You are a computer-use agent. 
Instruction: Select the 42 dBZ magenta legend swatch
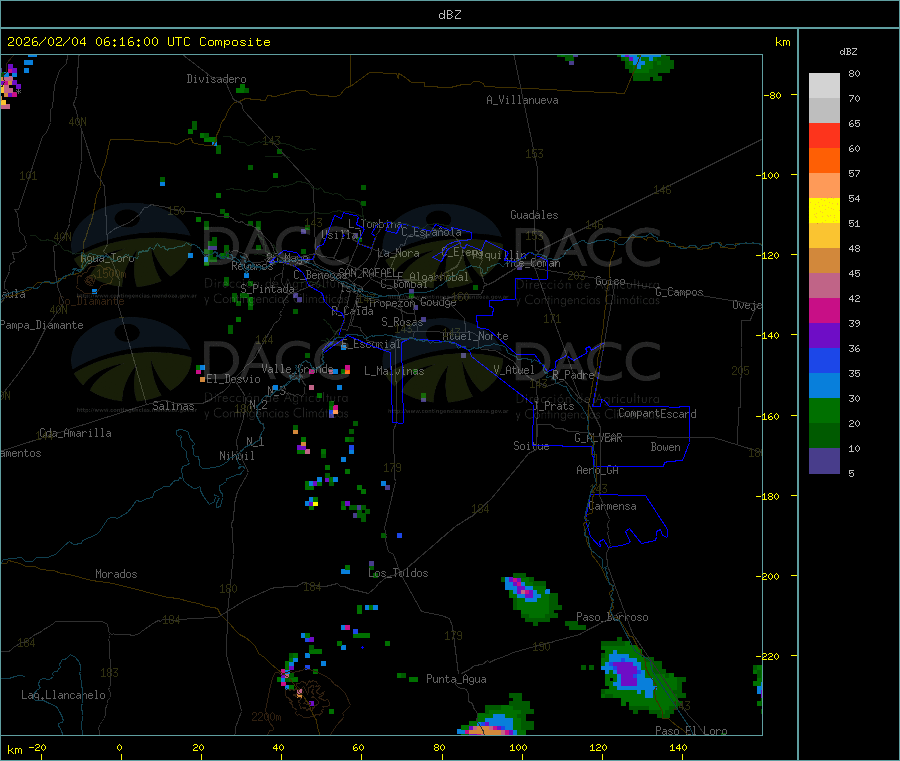824,310
